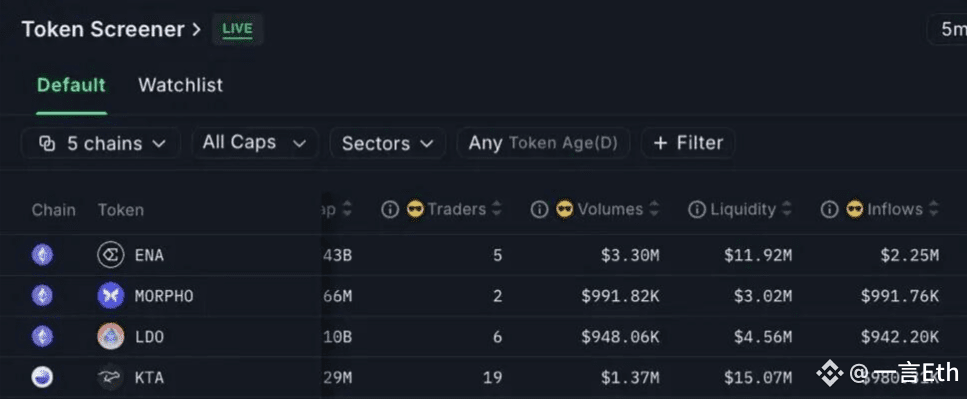
Task: Click the MORPHO butterfly token icon
Action: (110, 295)
